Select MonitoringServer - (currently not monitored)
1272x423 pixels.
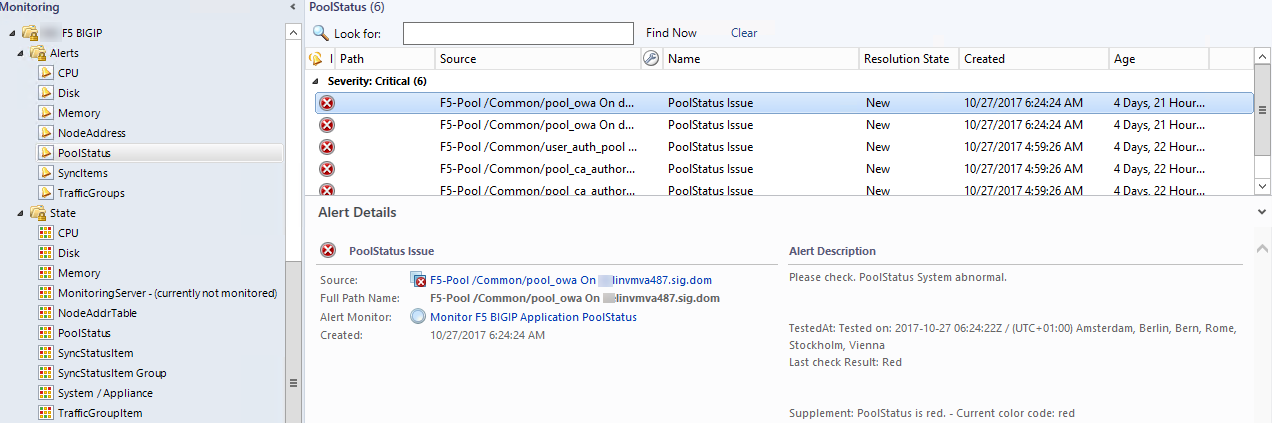click(x=167, y=293)
